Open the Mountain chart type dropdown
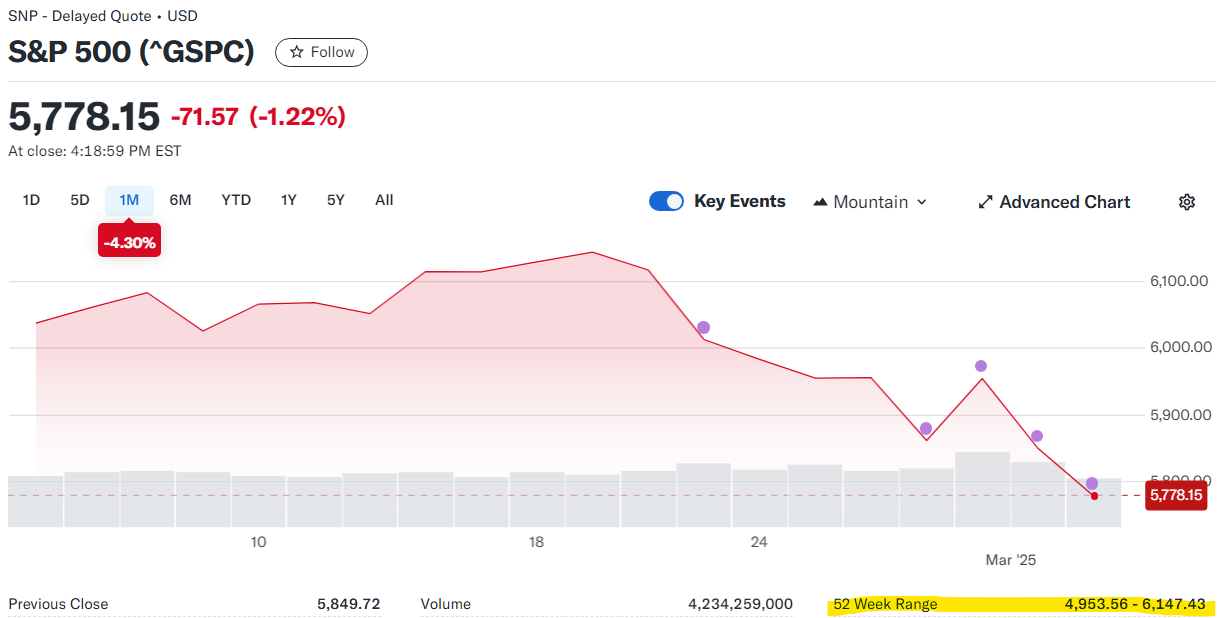Image resolution: width=1218 pixels, height=618 pixels. (870, 202)
